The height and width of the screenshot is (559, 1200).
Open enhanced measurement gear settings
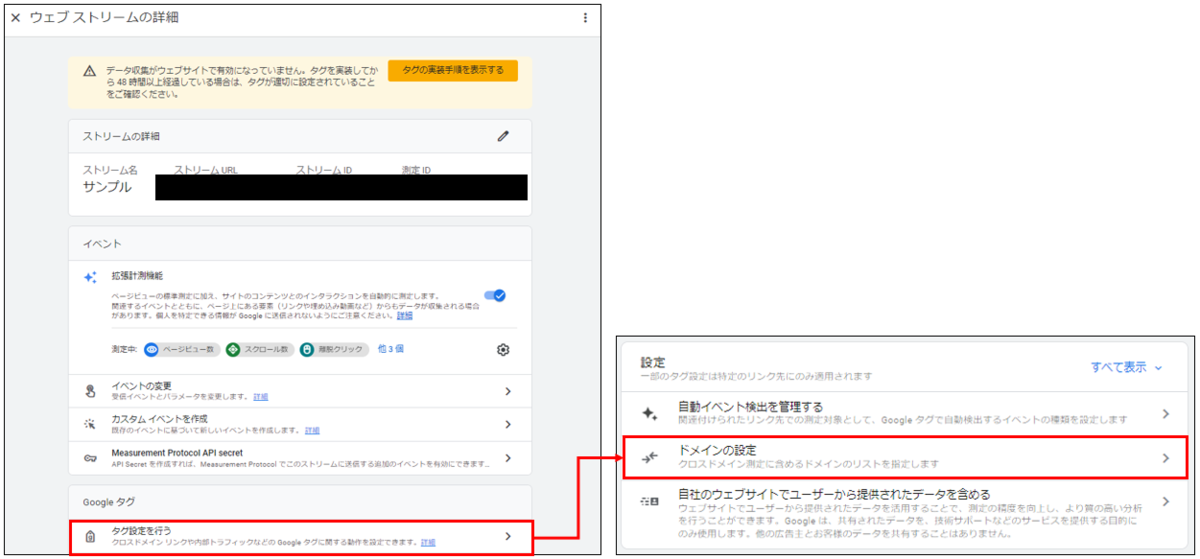point(503,349)
